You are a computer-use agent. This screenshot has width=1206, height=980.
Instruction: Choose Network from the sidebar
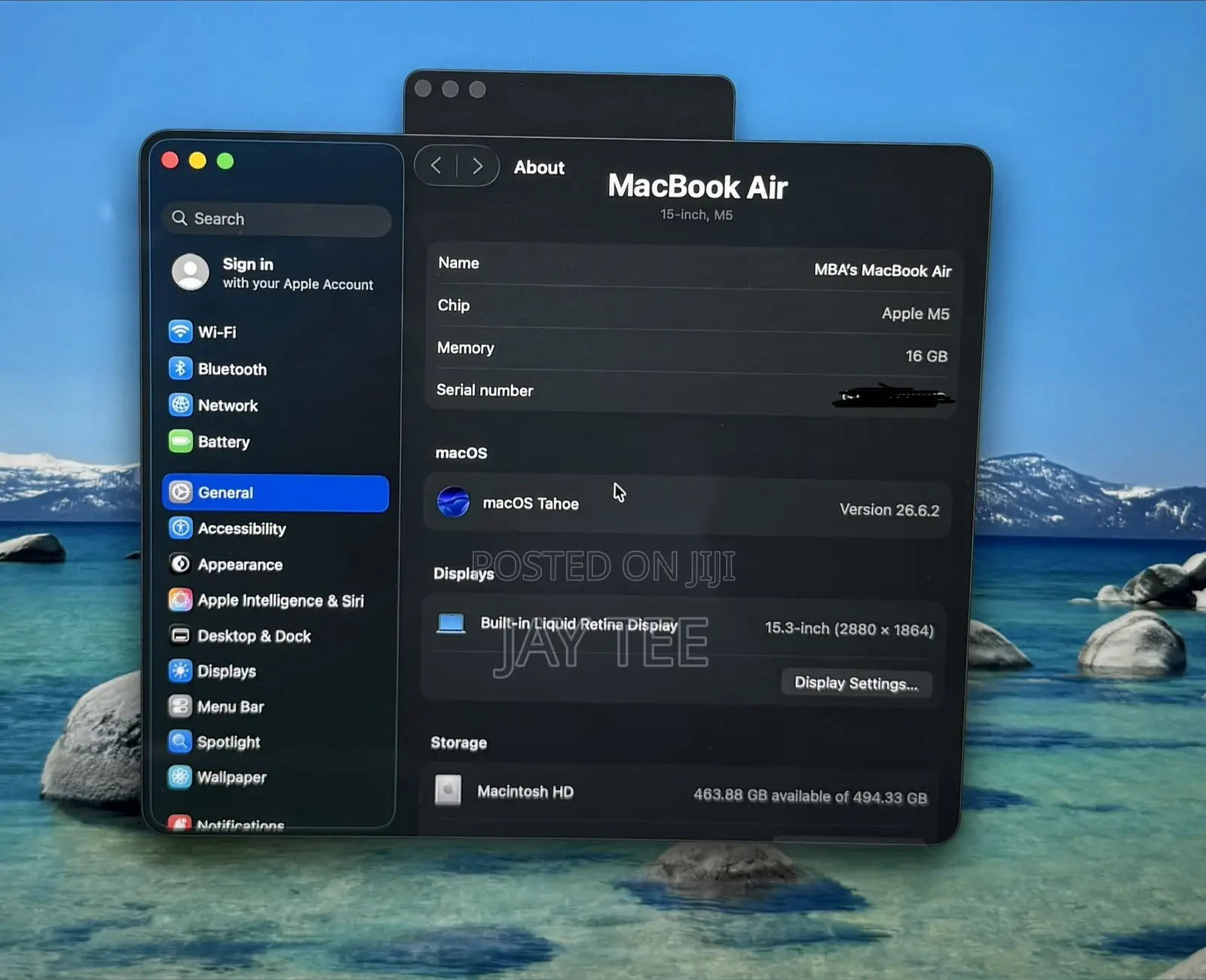277,406
